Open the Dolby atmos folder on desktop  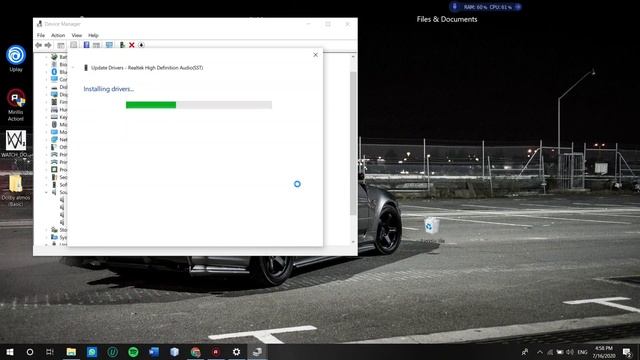(16, 190)
